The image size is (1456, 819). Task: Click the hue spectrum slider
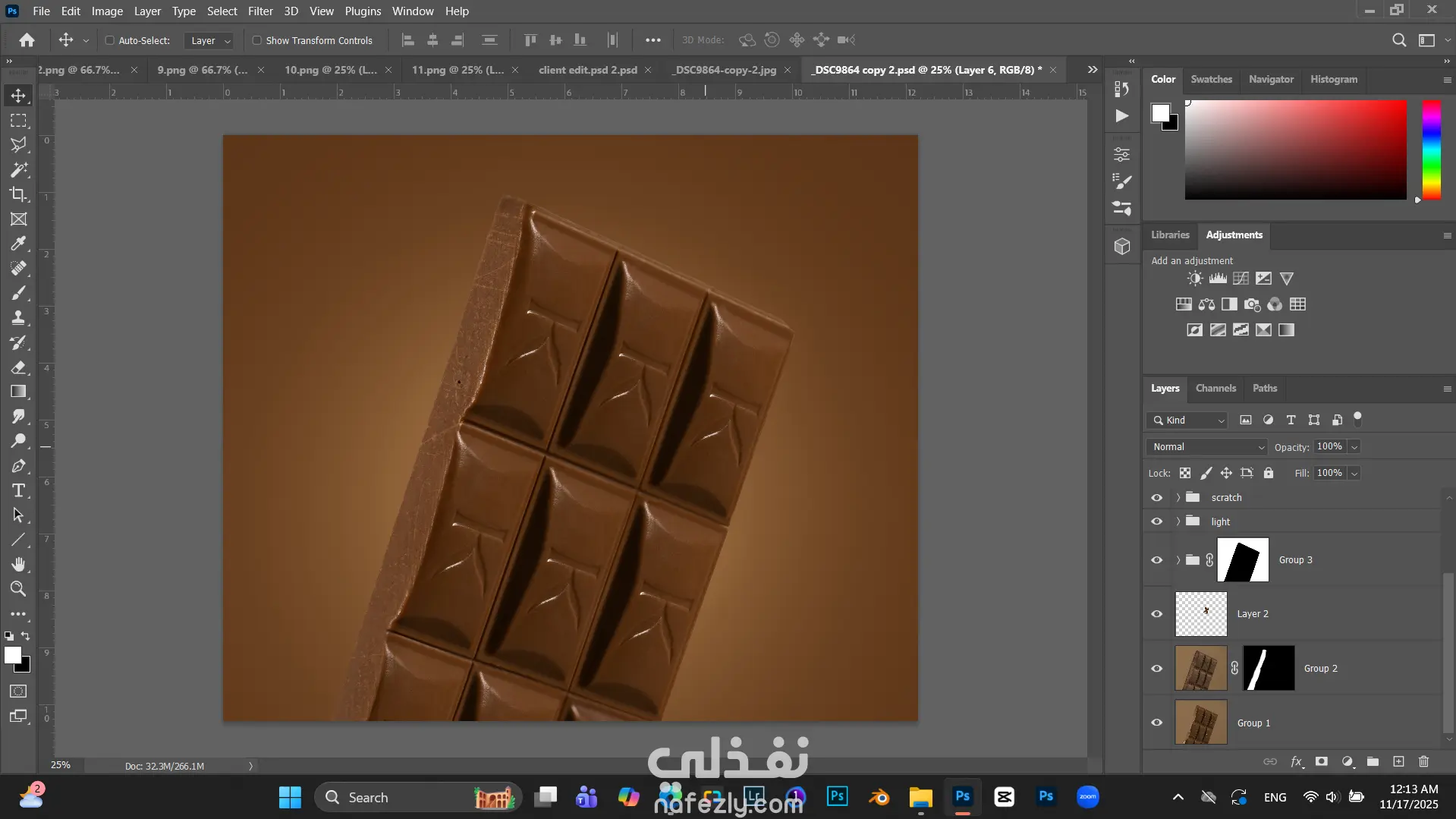pos(1431,150)
